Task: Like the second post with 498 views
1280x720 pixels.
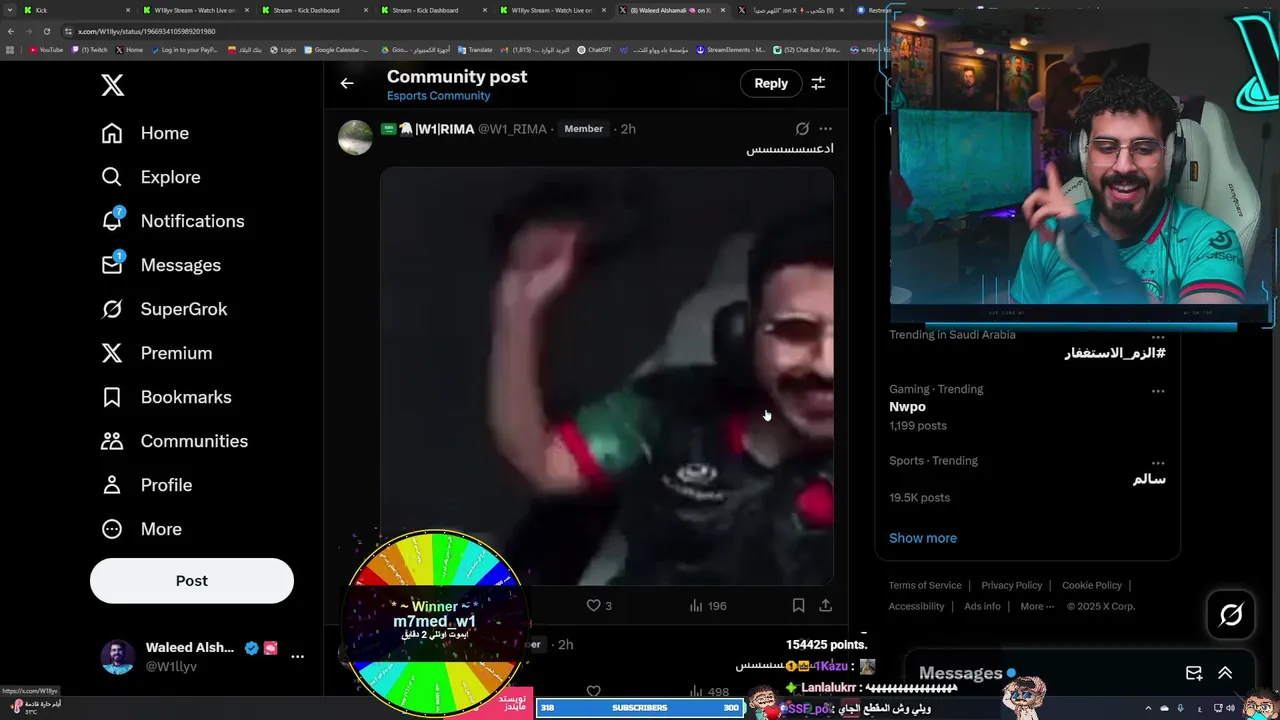Action: pyautogui.click(x=593, y=691)
